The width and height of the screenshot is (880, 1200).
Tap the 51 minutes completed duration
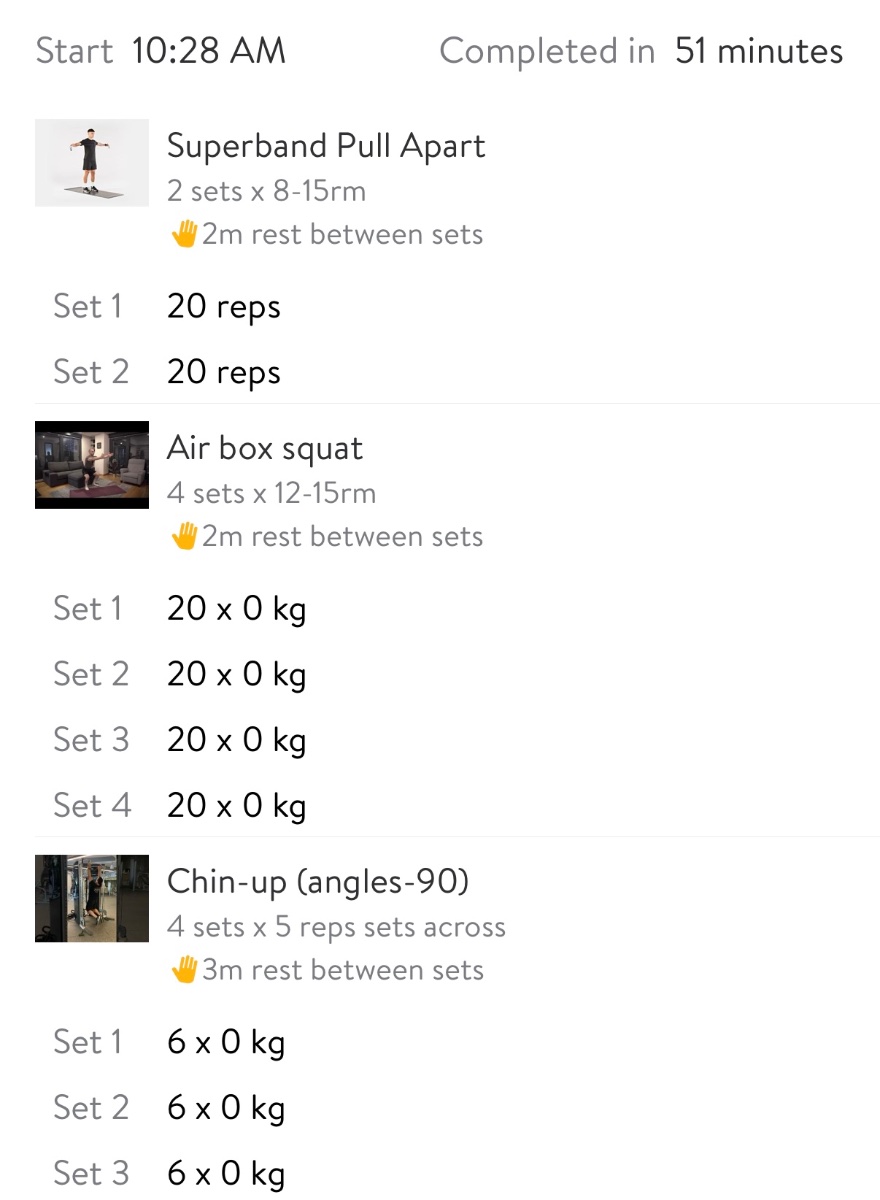click(x=758, y=51)
